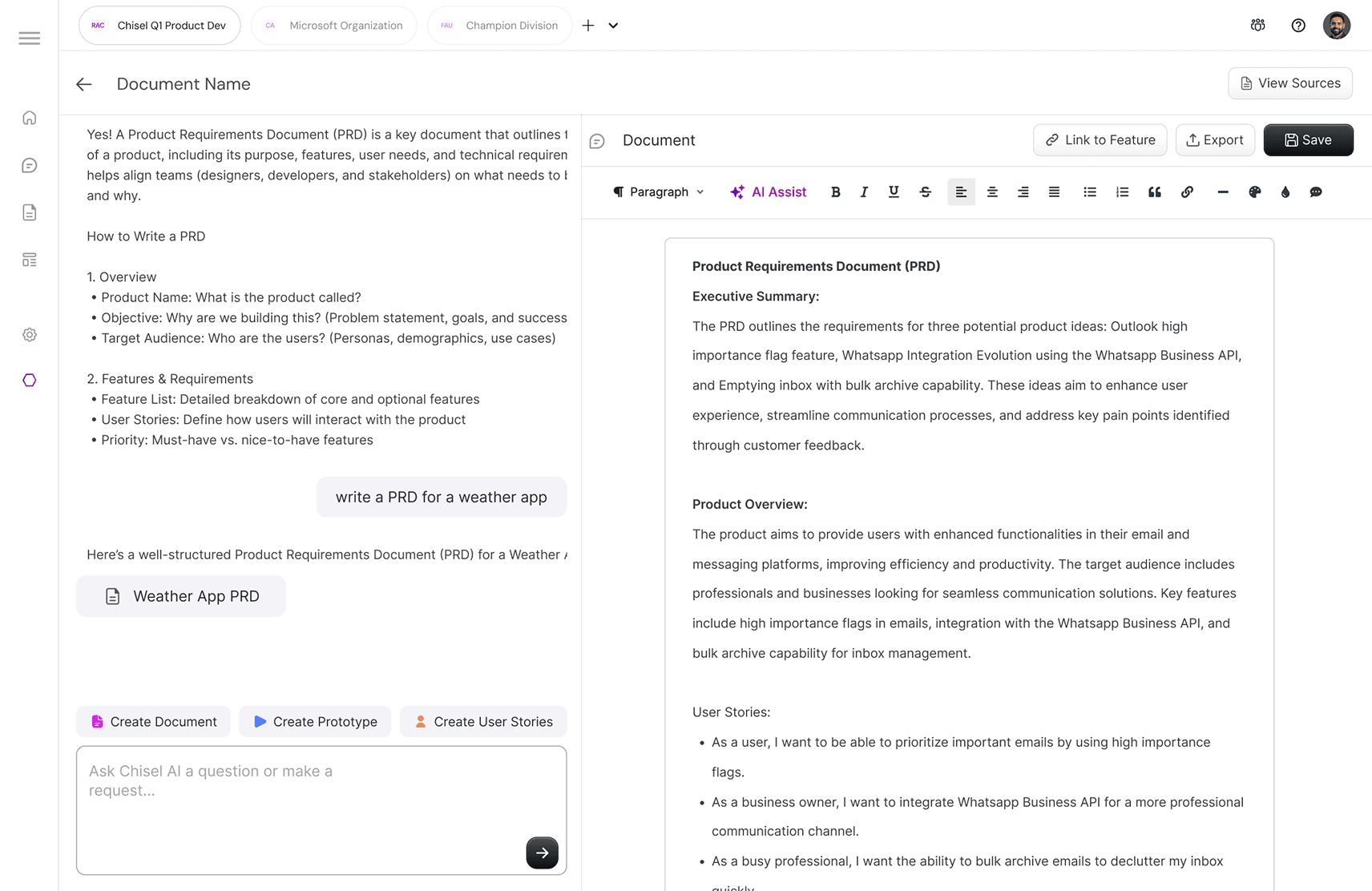Image resolution: width=1372 pixels, height=891 pixels.
Task: Open the hamburger menu
Action: (x=30, y=38)
